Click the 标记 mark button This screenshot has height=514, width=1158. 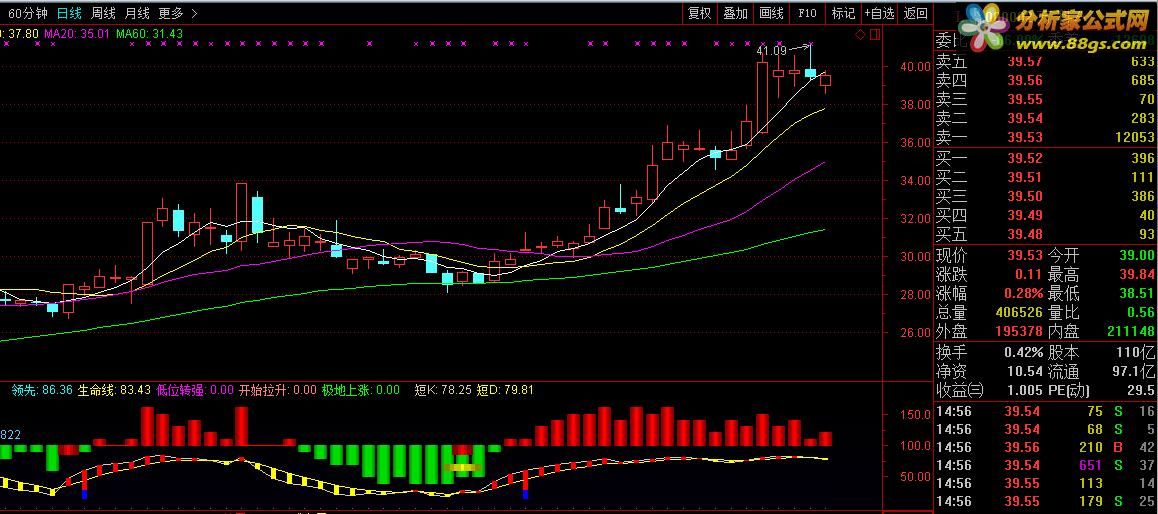[x=843, y=13]
